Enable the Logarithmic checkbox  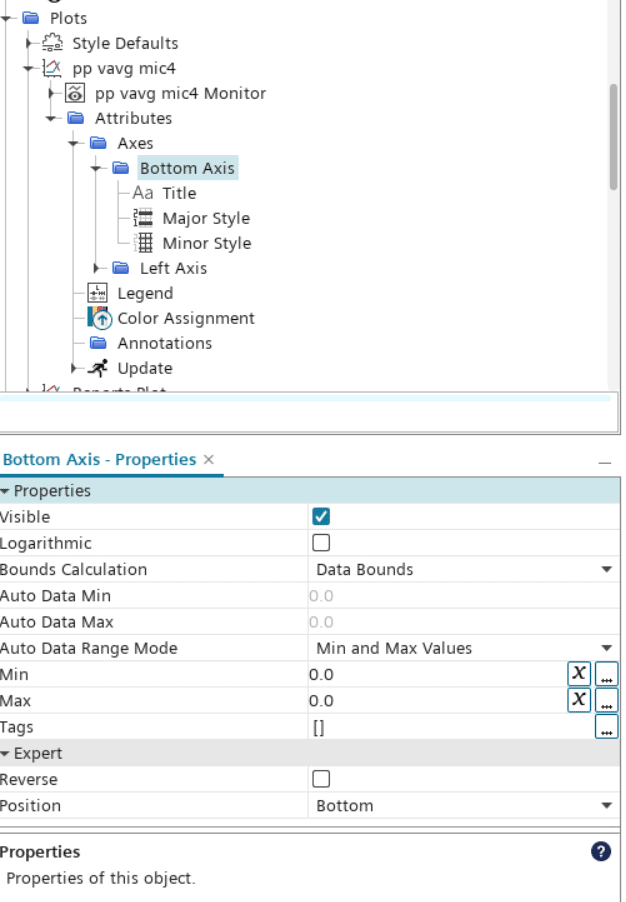tap(321, 542)
